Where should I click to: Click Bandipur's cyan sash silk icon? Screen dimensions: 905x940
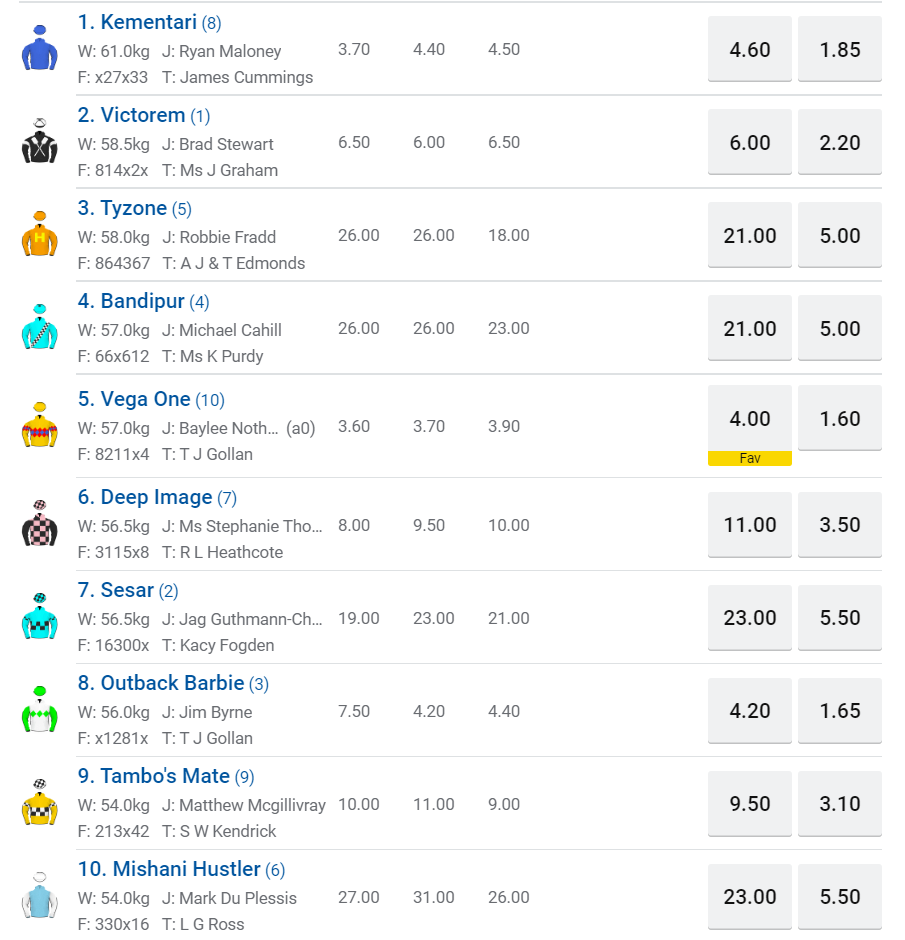point(40,328)
